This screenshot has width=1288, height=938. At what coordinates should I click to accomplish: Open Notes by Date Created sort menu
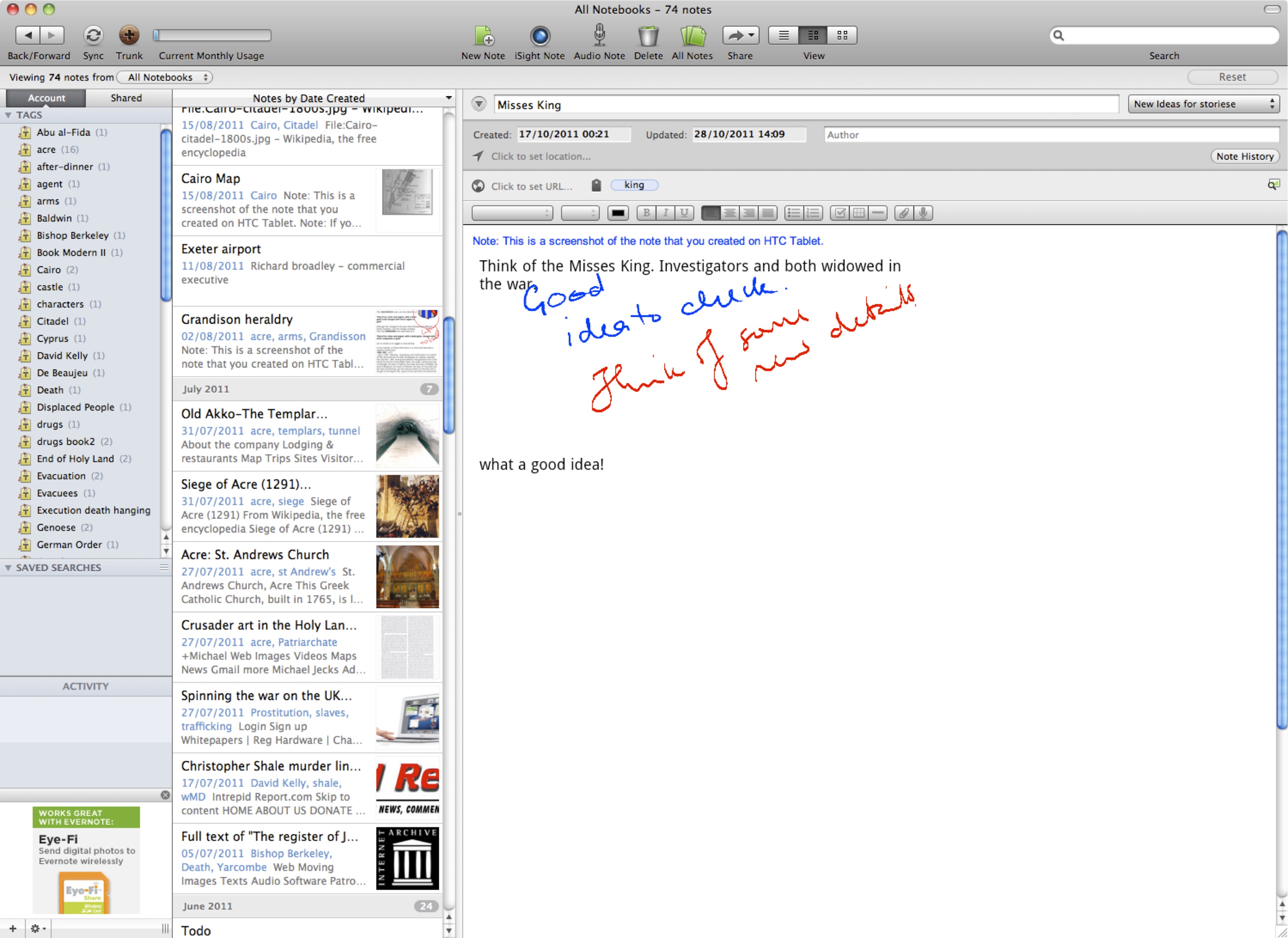[x=309, y=98]
